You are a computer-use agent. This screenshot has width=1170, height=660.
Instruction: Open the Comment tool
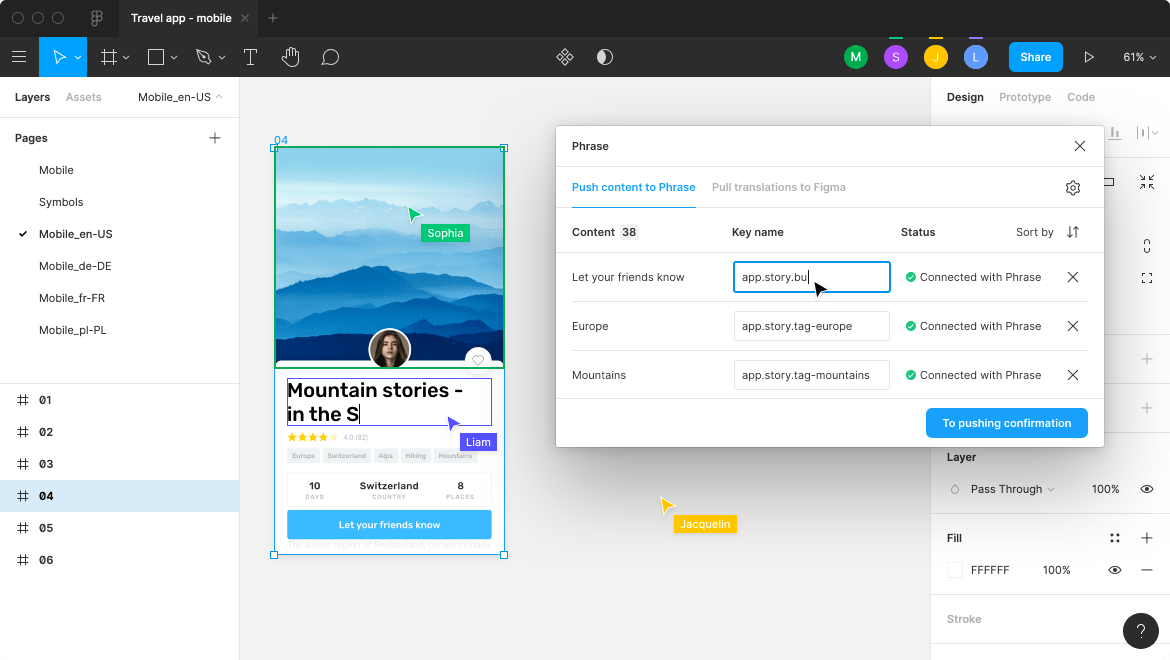click(330, 57)
